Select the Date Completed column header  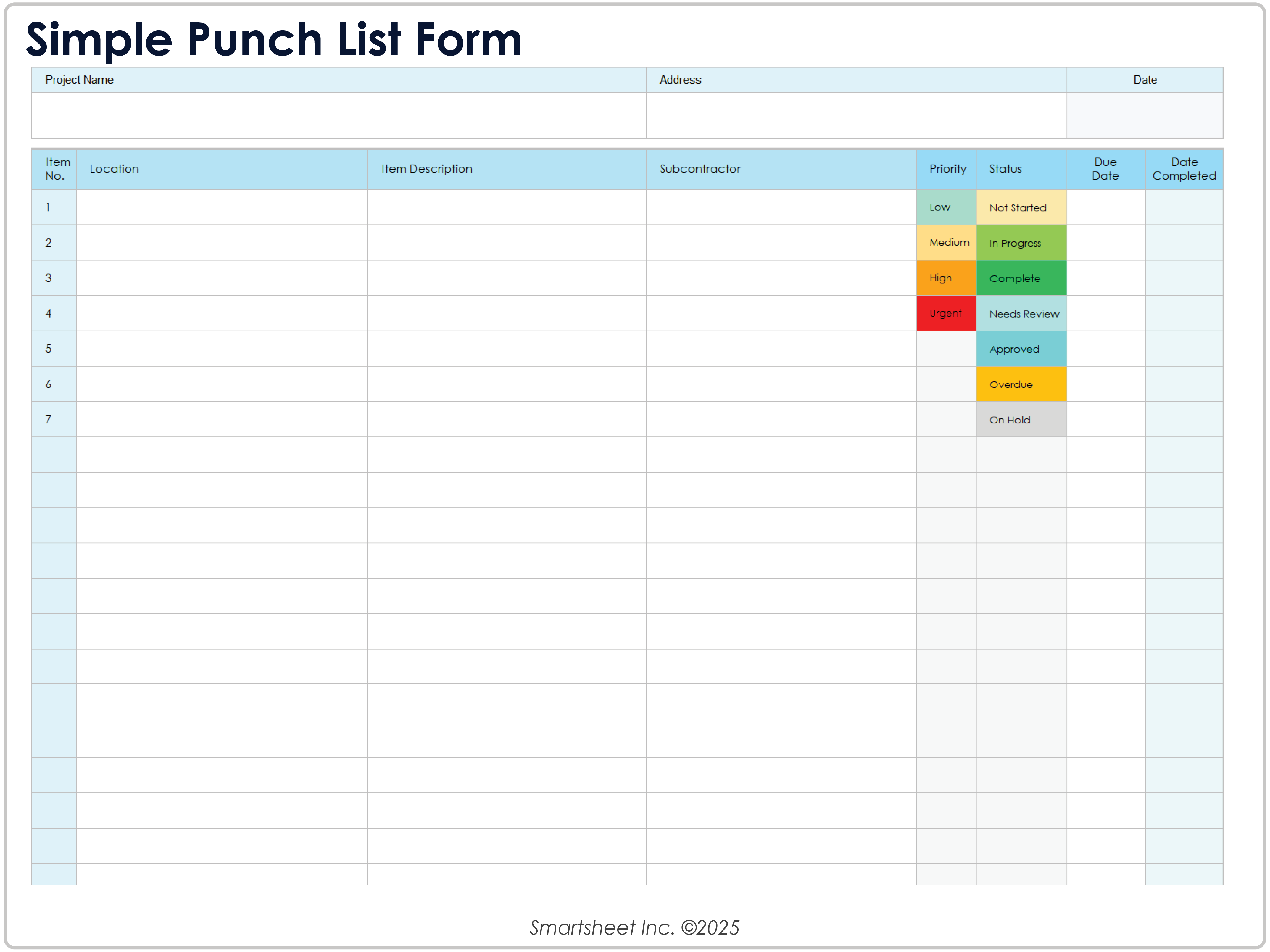1184,169
